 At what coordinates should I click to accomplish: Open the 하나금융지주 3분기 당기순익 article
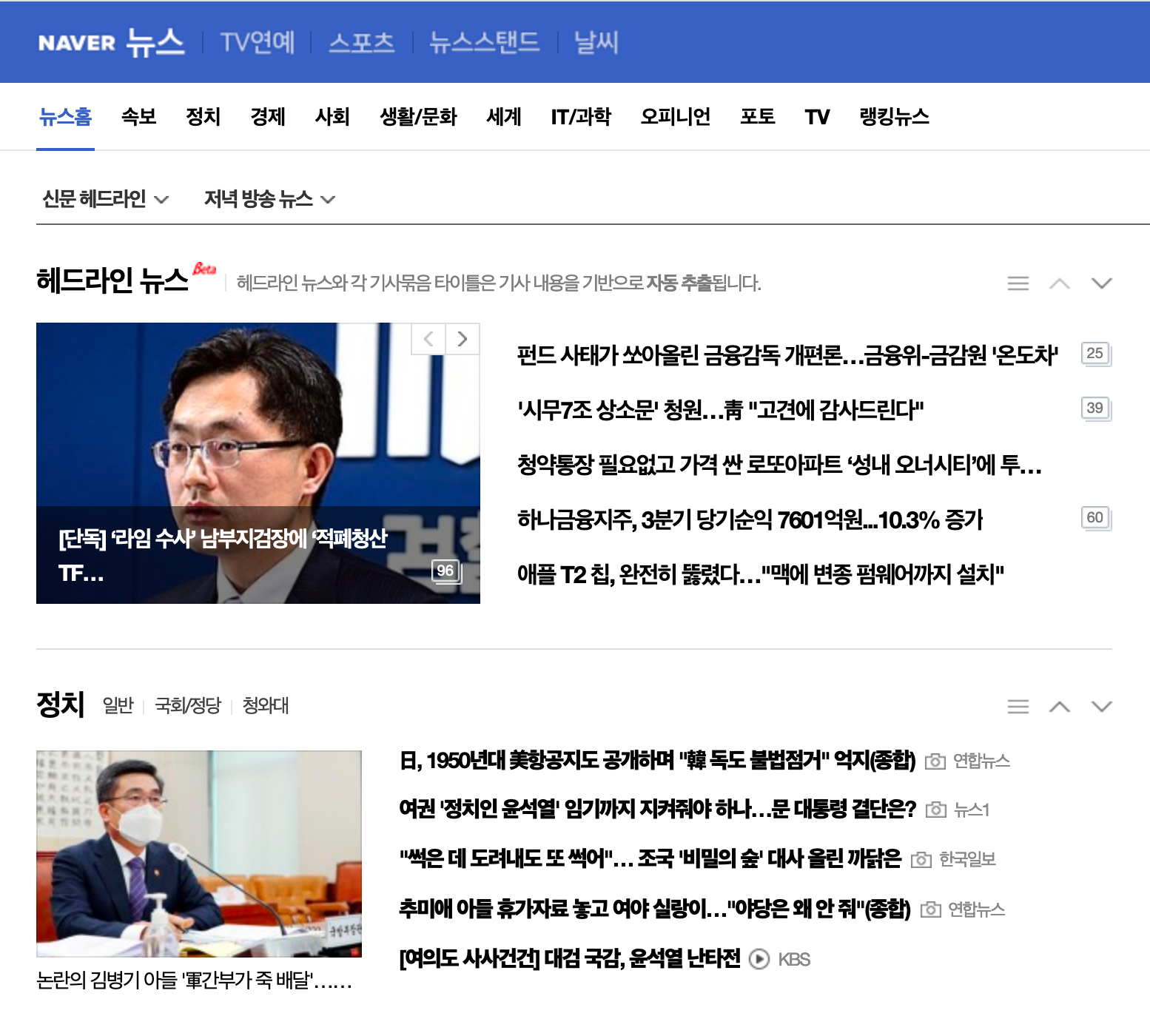click(750, 519)
